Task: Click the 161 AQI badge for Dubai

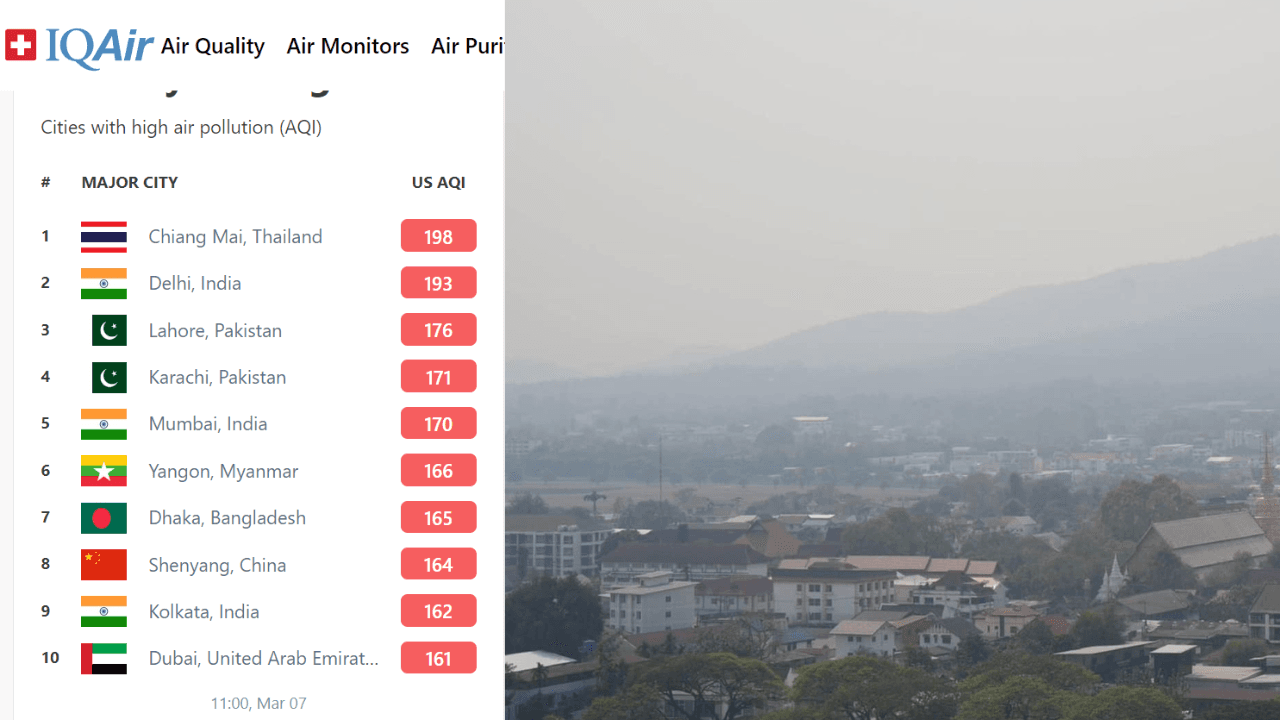Action: (x=438, y=658)
